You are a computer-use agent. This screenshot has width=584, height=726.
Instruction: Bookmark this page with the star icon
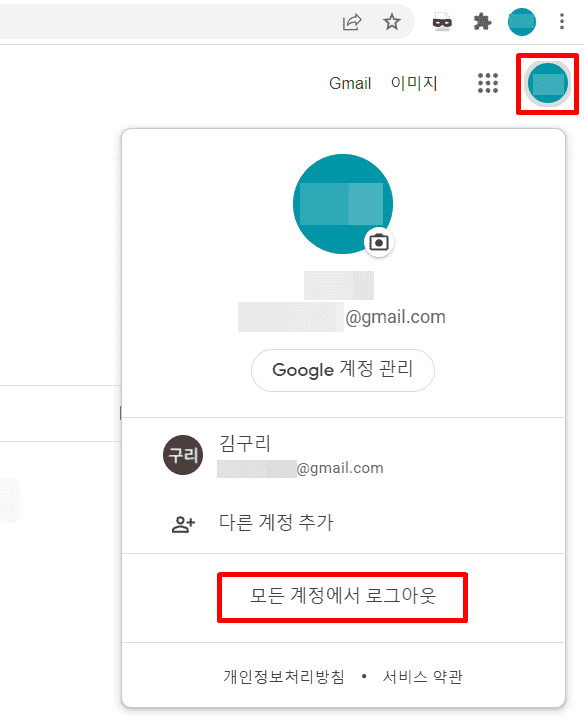tap(392, 22)
